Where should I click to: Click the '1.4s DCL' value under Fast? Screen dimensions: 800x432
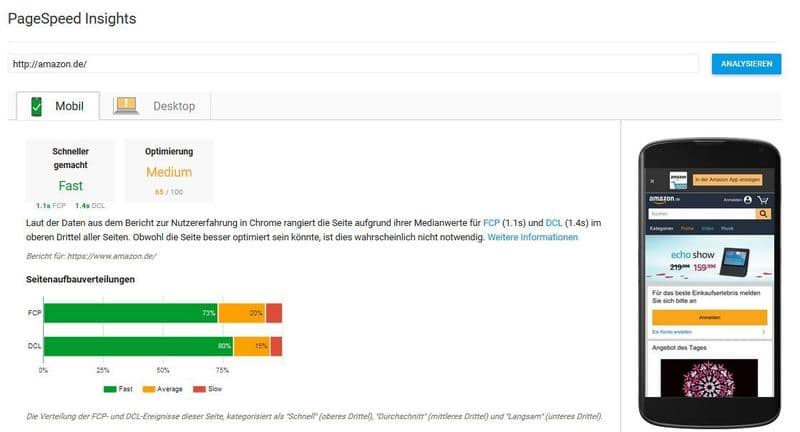[90, 206]
